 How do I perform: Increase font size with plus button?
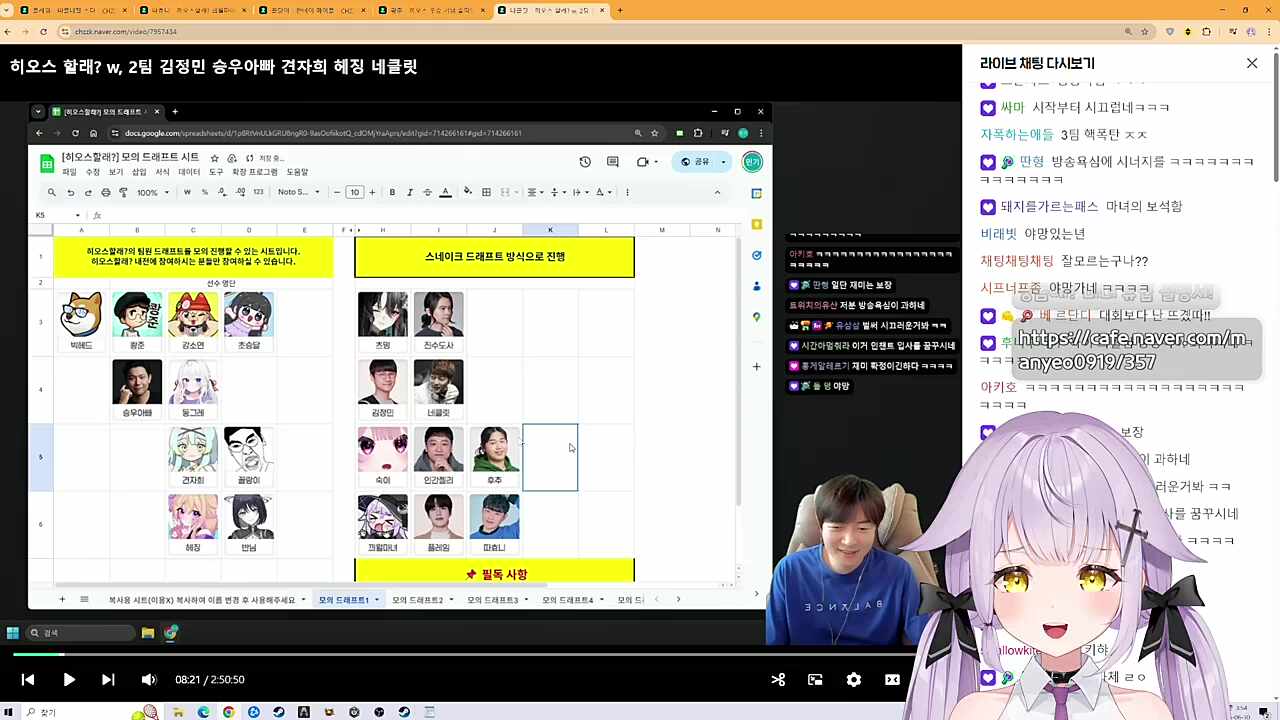tap(372, 192)
